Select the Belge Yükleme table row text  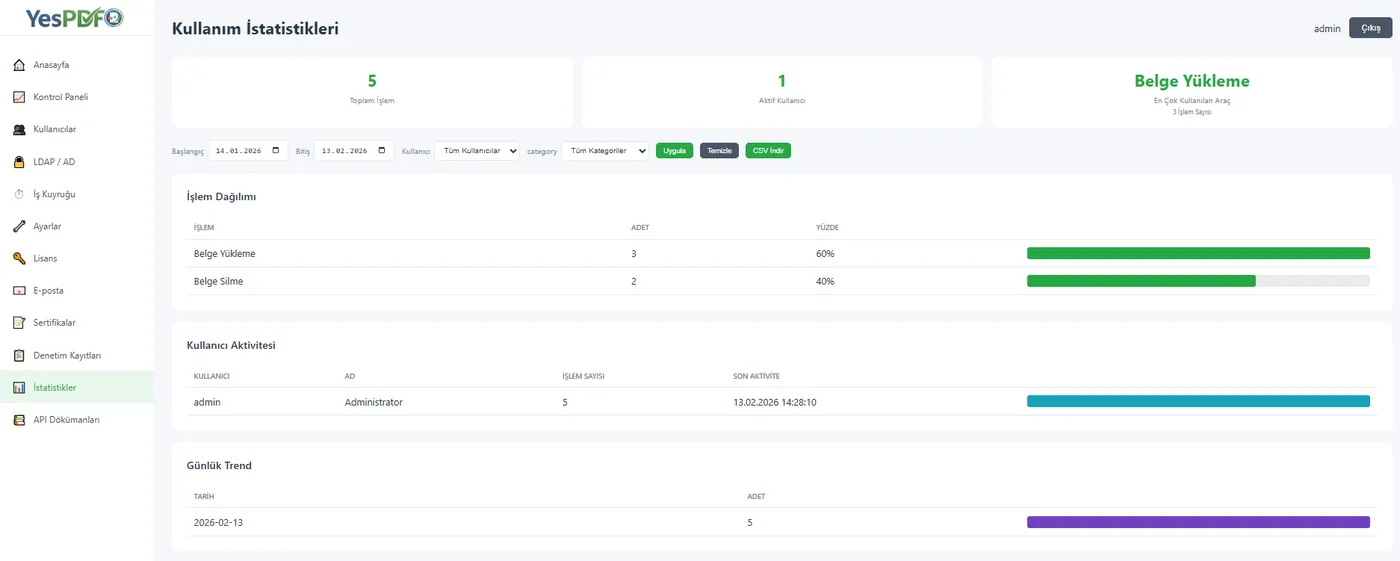225,254
